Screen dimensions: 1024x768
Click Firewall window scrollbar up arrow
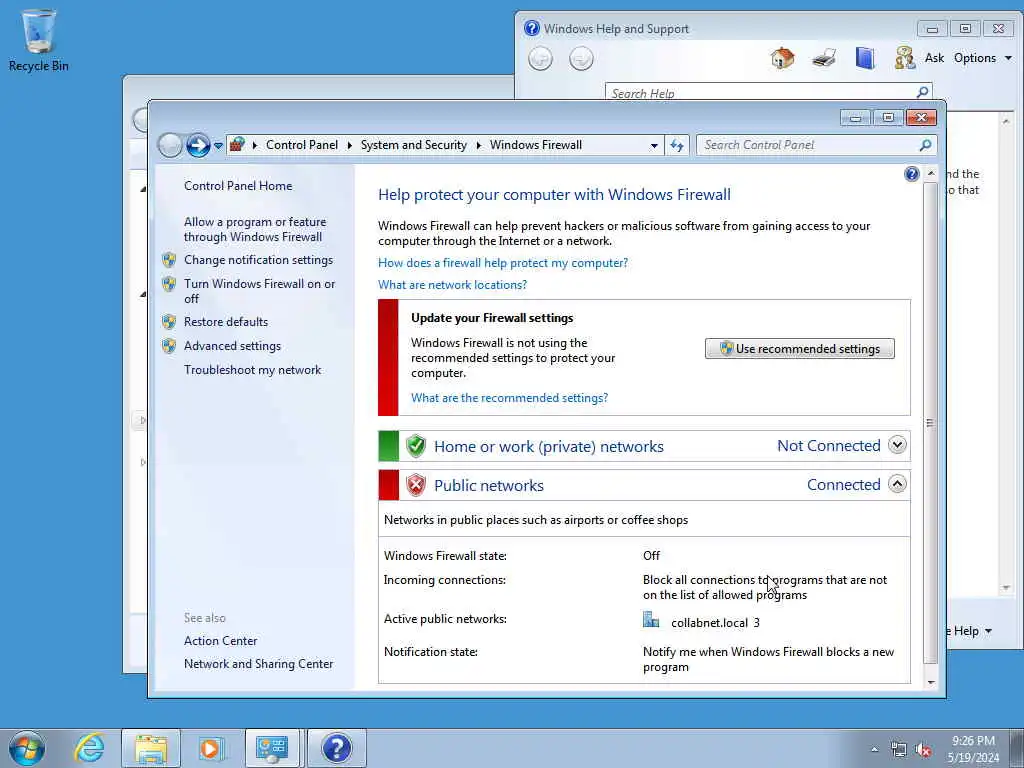point(931,174)
